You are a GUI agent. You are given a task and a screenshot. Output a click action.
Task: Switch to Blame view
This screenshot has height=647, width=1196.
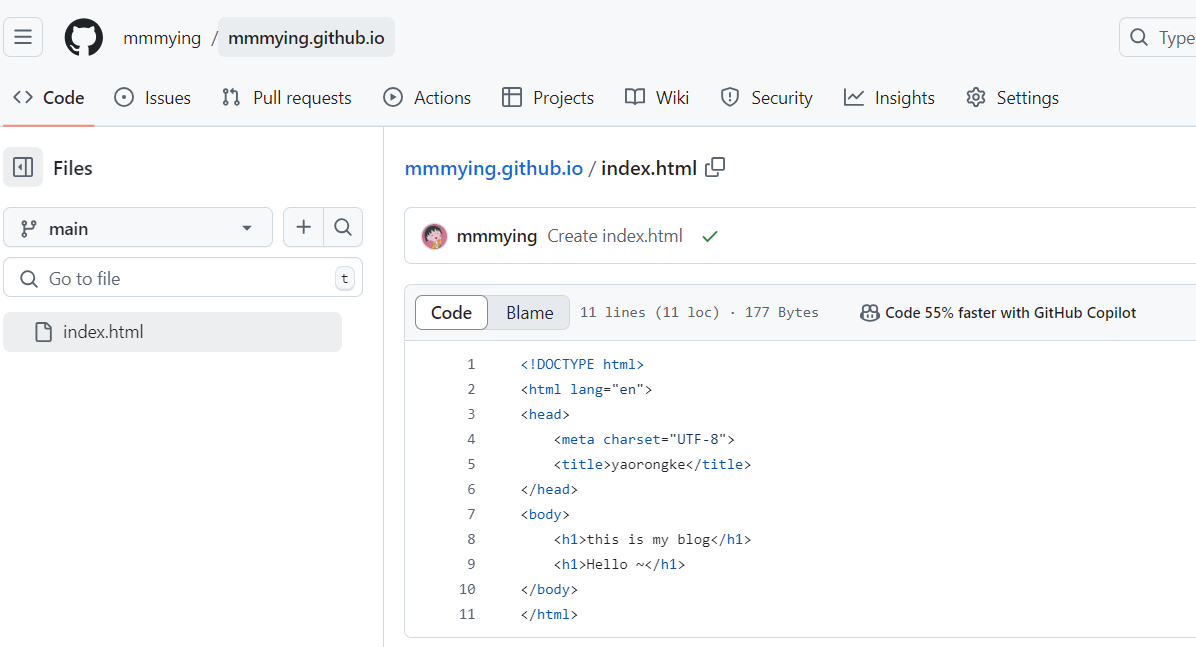click(529, 313)
